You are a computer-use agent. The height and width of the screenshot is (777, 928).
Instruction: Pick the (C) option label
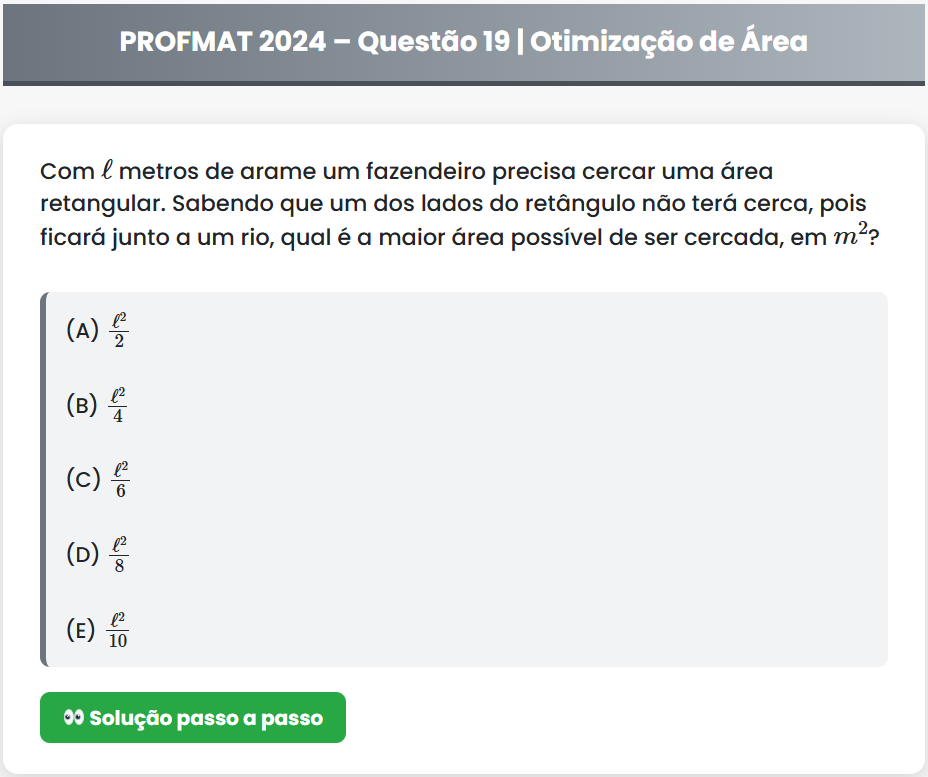(x=82, y=480)
